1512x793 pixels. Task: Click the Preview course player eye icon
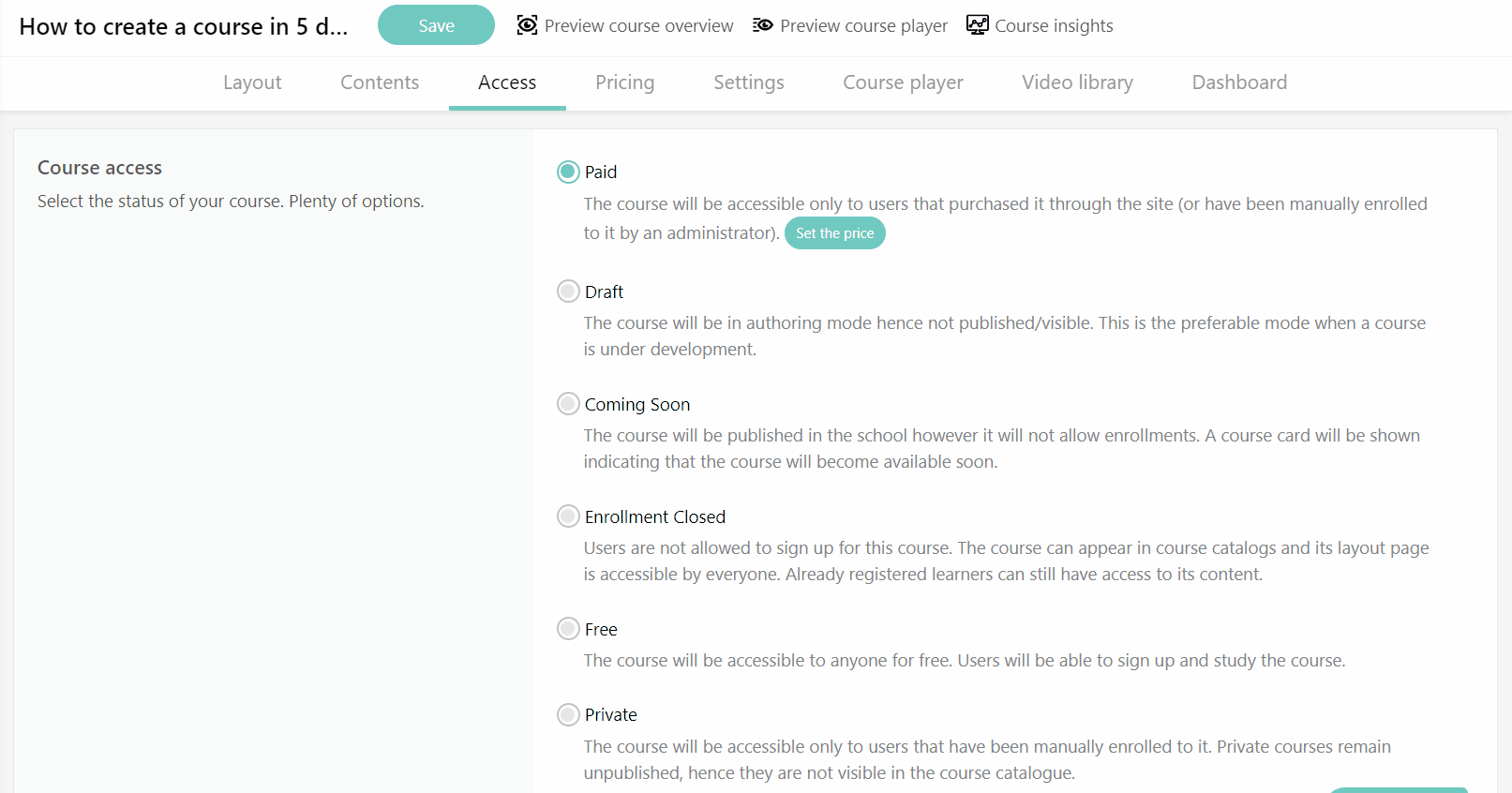(762, 25)
